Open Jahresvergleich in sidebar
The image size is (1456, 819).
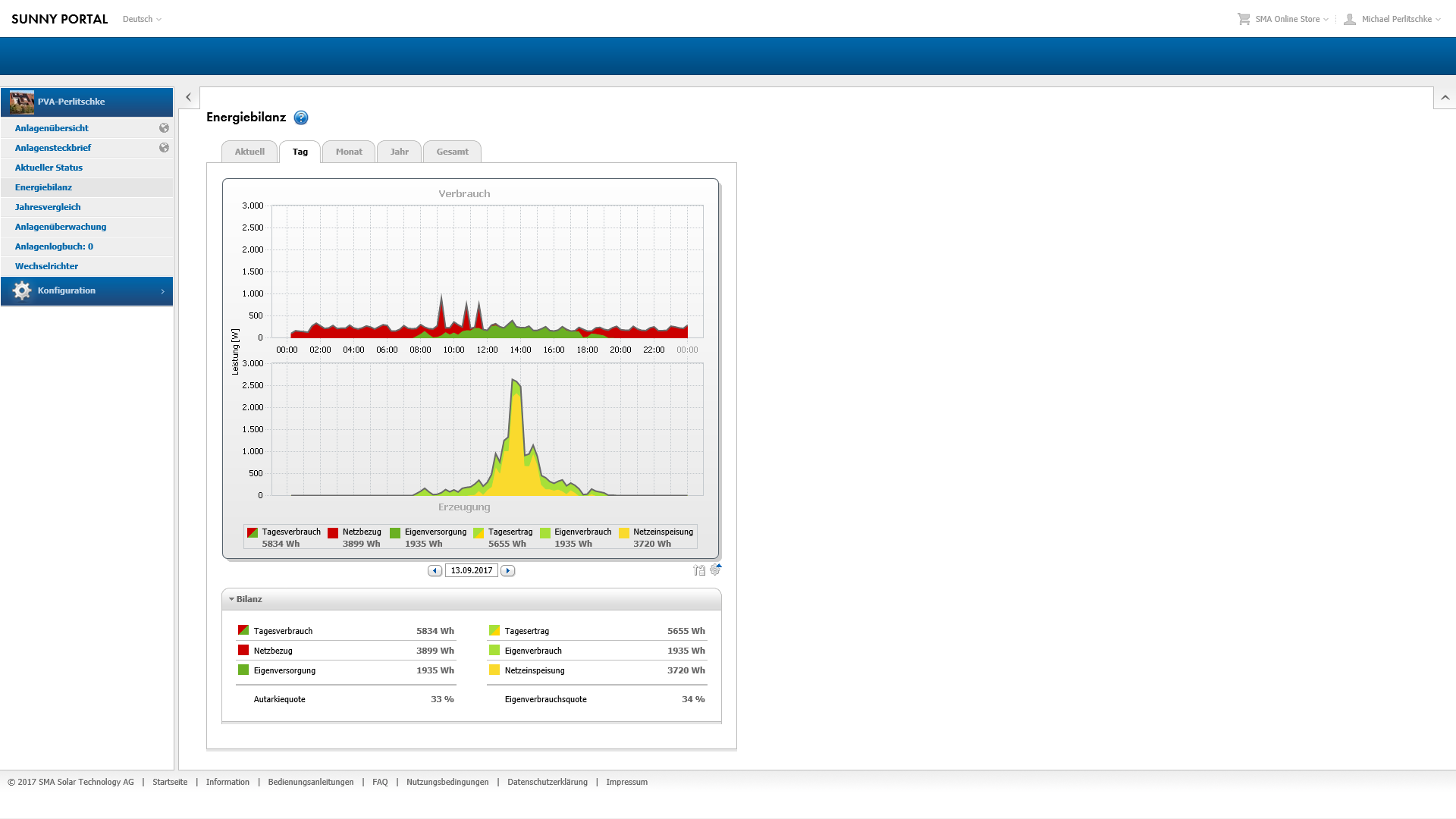click(48, 207)
